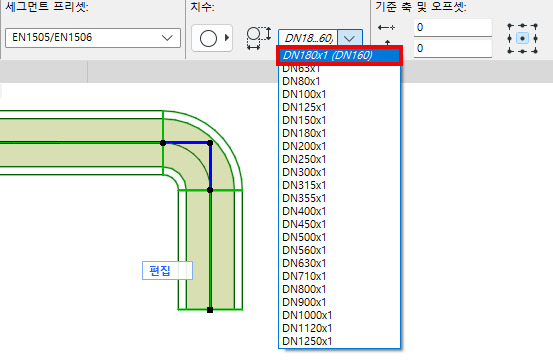
Task: Pick DN355x1 in the dropdown list
Action: [x=339, y=199]
